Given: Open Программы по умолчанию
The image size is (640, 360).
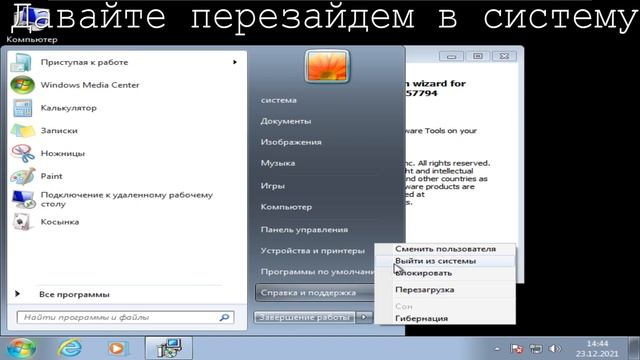Looking at the screenshot, I should (317, 271).
